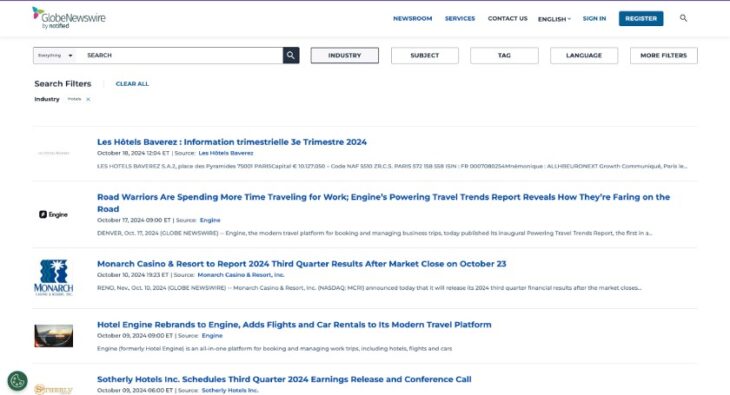Click the Register button
This screenshot has height=395, width=730.
tap(641, 19)
